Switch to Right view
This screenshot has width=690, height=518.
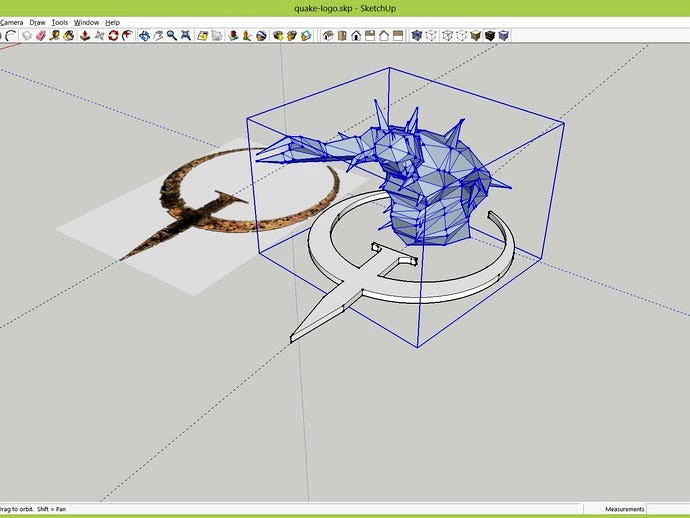(x=370, y=36)
